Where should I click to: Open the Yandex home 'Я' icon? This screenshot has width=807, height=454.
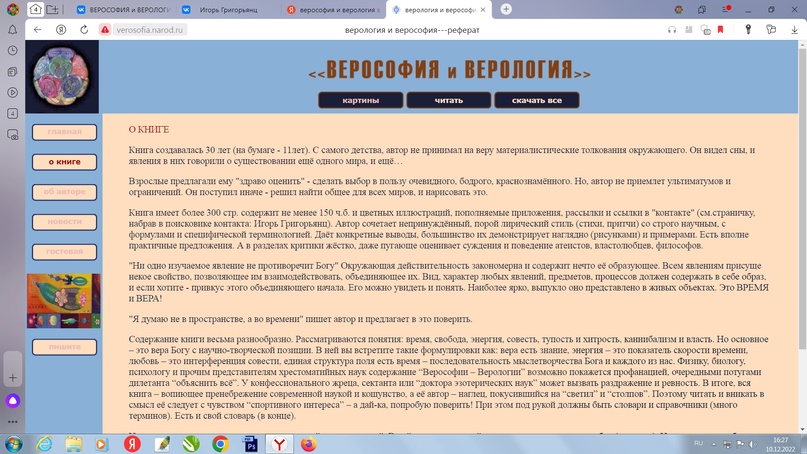[61, 30]
